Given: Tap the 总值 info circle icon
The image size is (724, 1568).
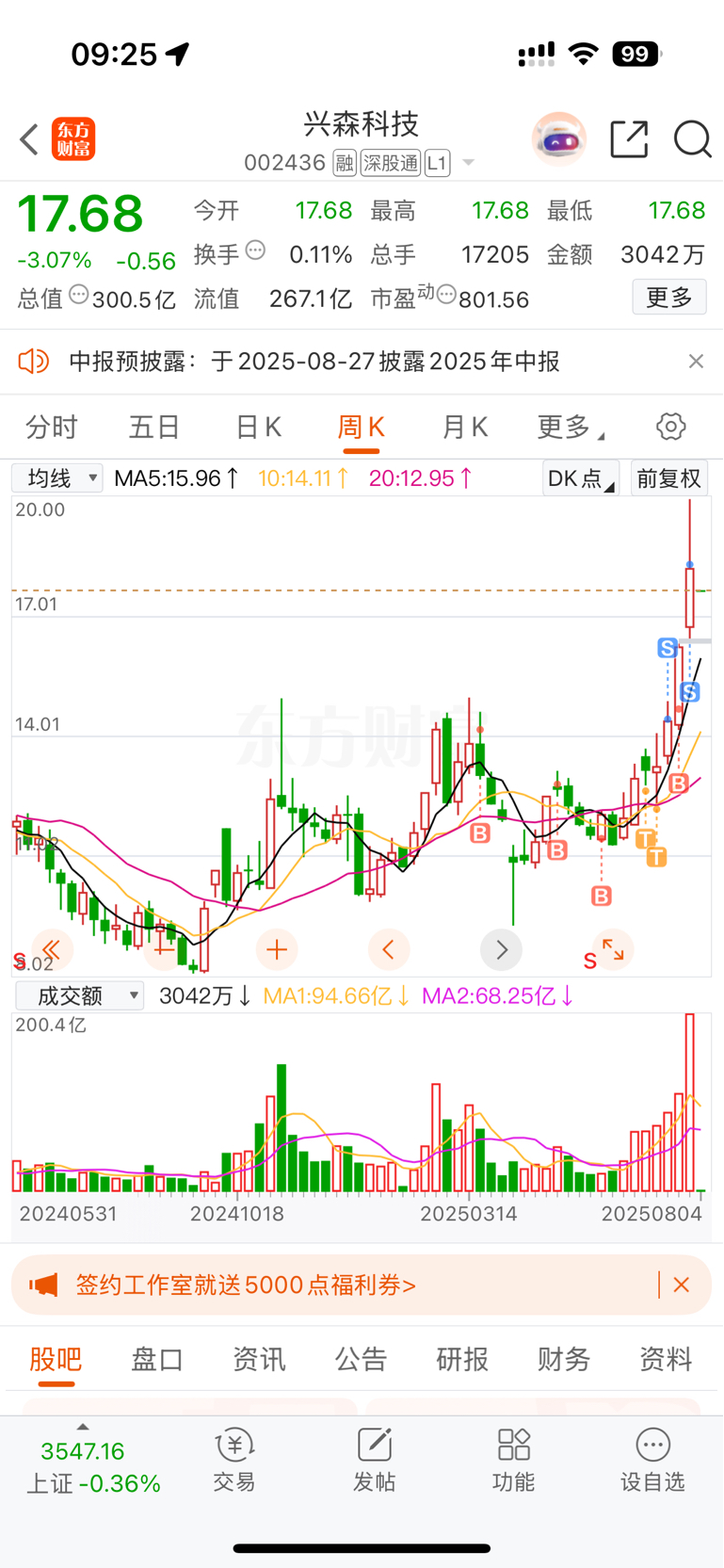Looking at the screenshot, I should [x=79, y=296].
